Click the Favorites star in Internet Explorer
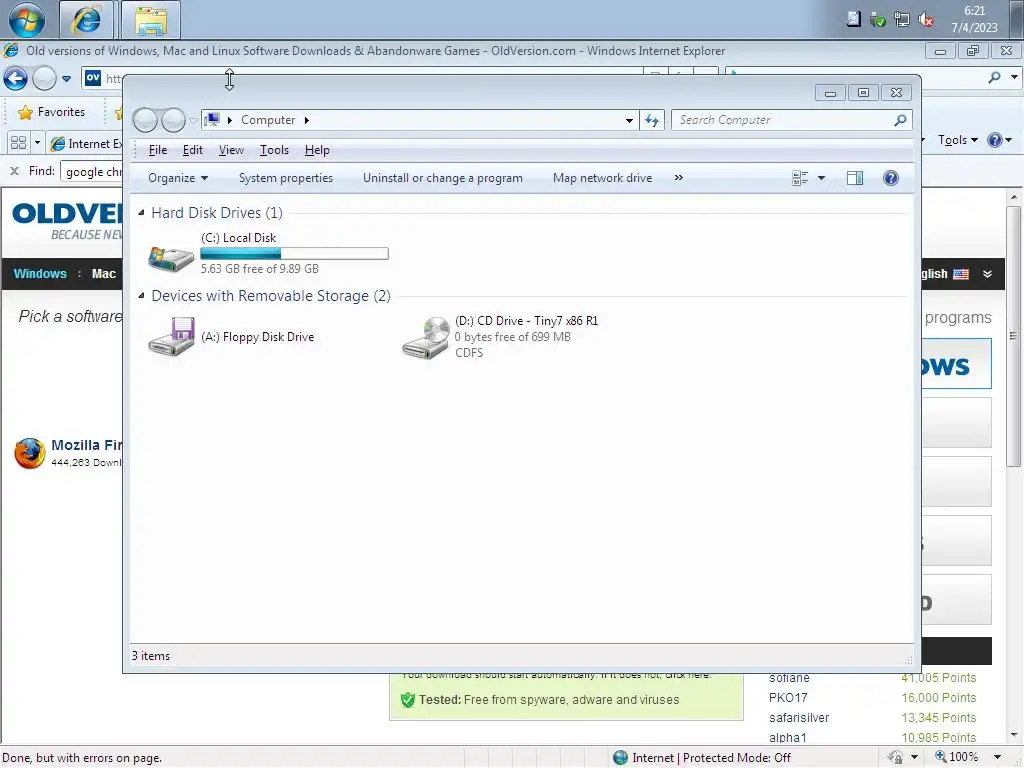The width and height of the screenshot is (1024, 768). click(x=25, y=112)
